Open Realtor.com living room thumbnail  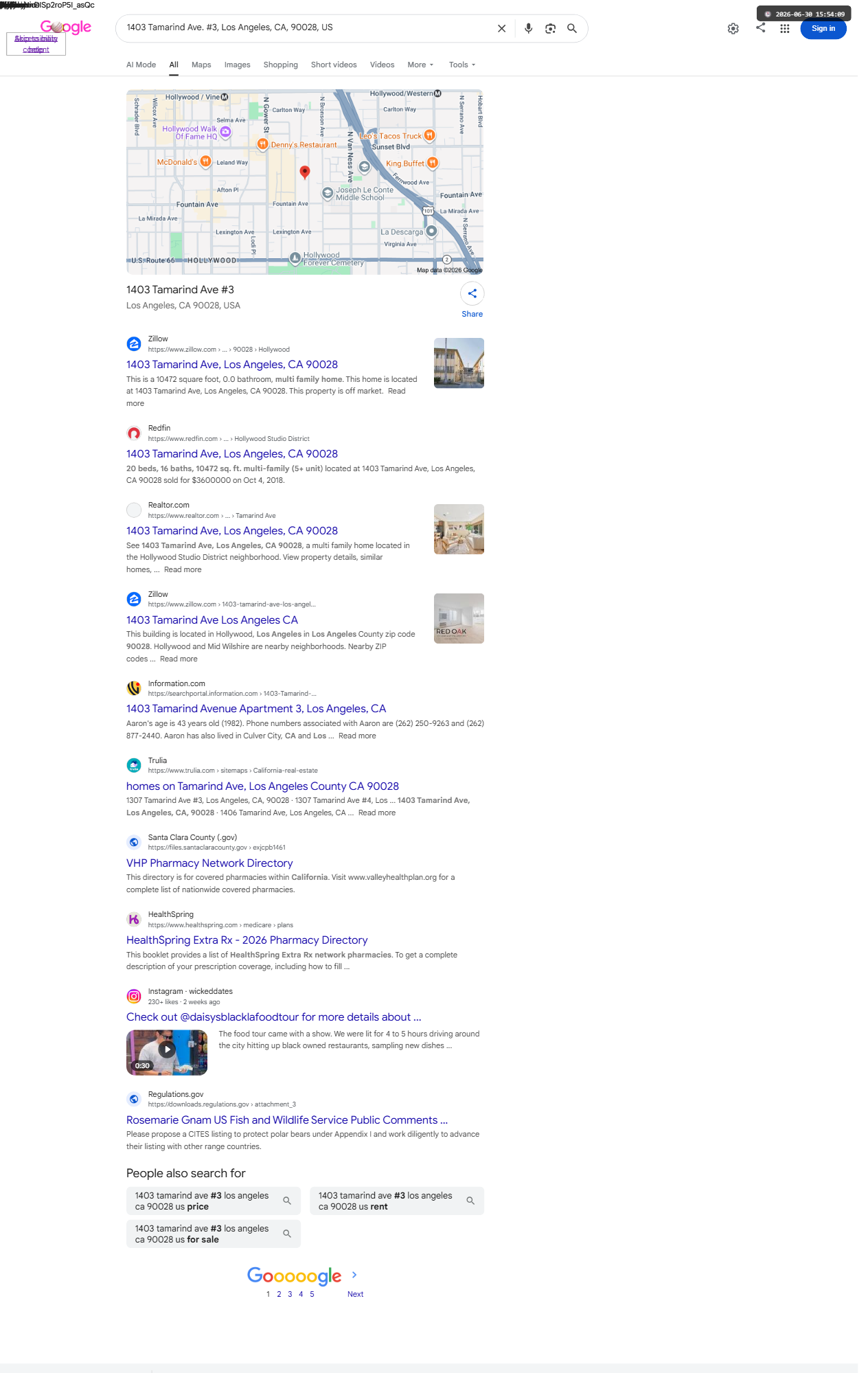(x=459, y=529)
